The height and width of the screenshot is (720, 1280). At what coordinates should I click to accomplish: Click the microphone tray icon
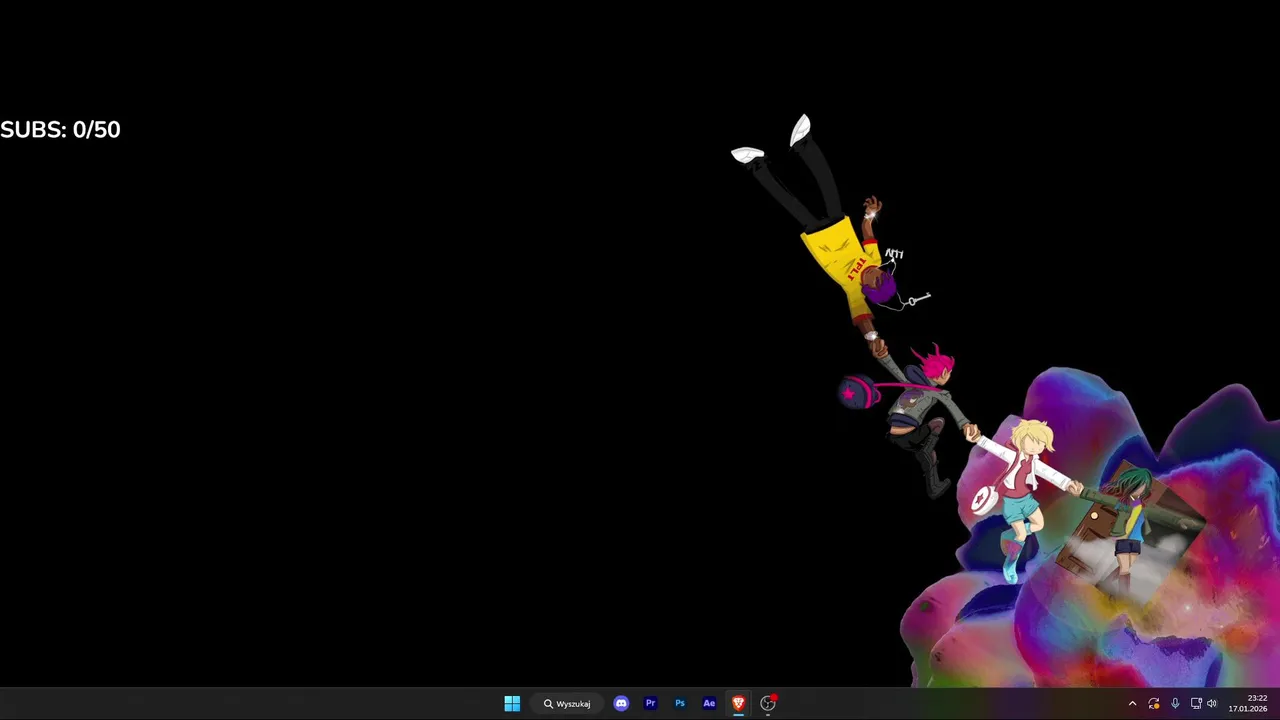click(x=1175, y=704)
